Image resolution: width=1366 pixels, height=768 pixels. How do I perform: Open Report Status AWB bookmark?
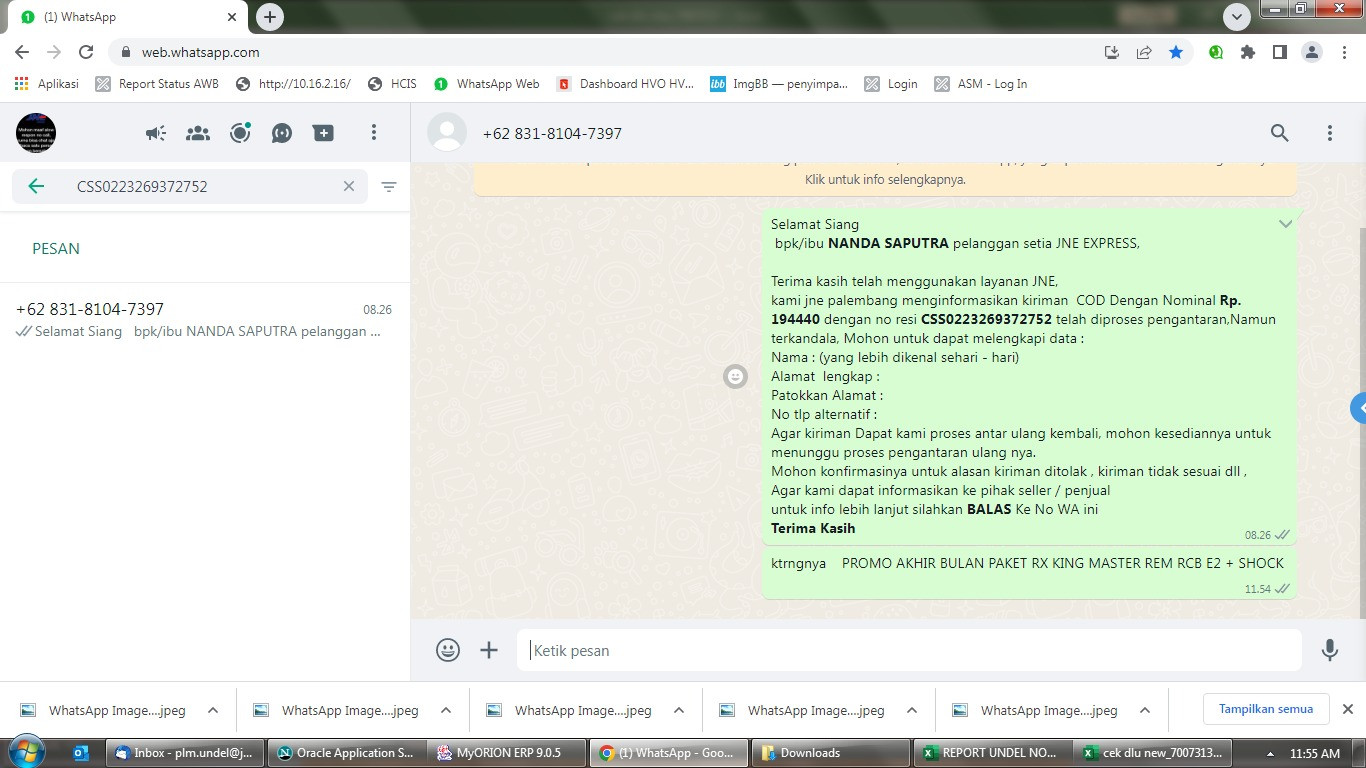157,84
